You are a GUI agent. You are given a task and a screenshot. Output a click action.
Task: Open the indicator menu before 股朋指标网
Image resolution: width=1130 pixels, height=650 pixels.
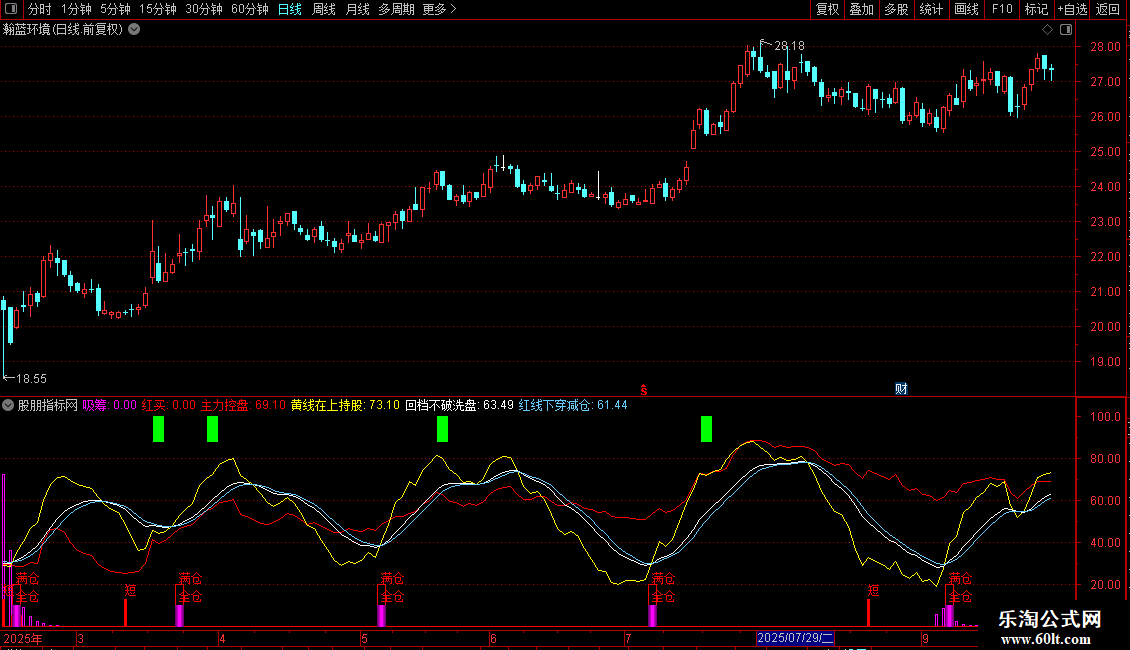8,406
